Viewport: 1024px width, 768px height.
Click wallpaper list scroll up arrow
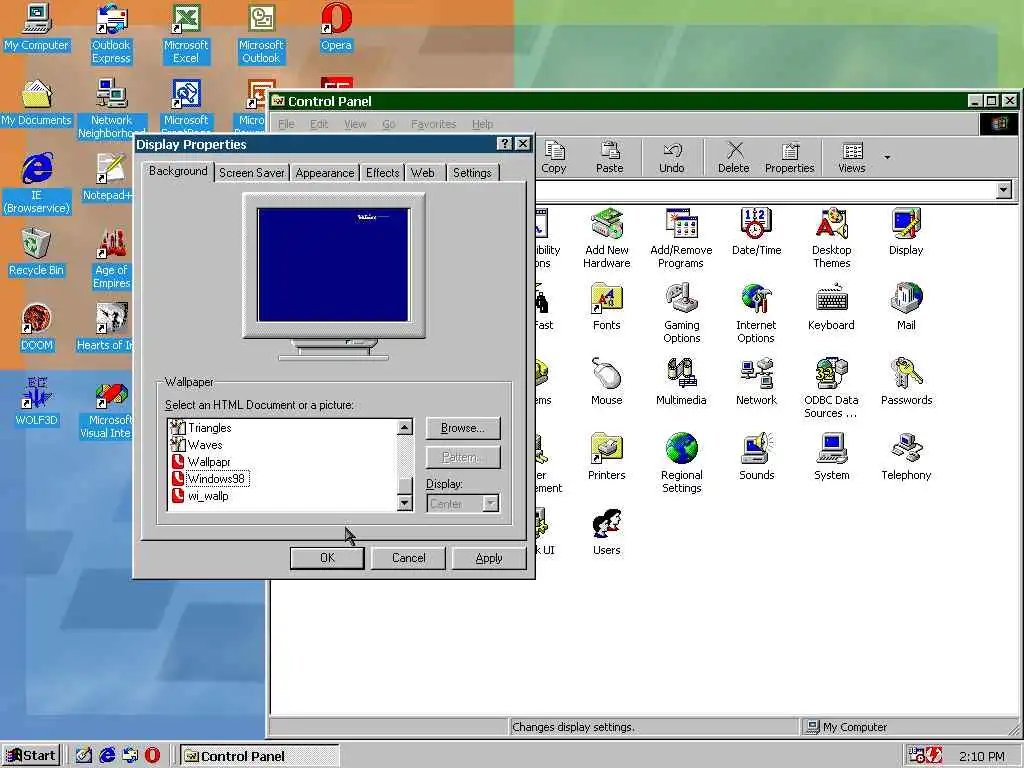[x=405, y=427]
